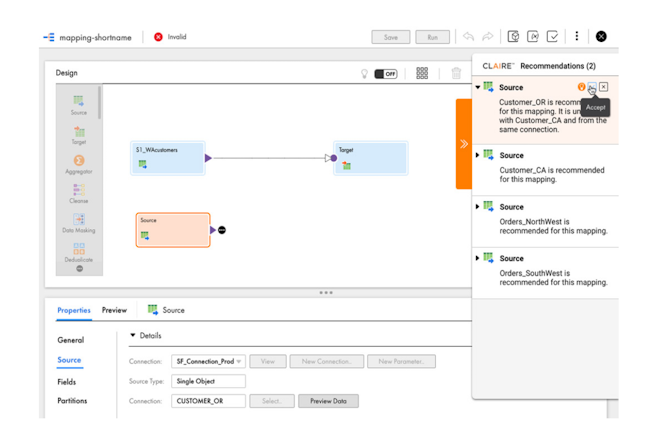
Task: Click the Single Object source type field
Action: [x=208, y=381]
